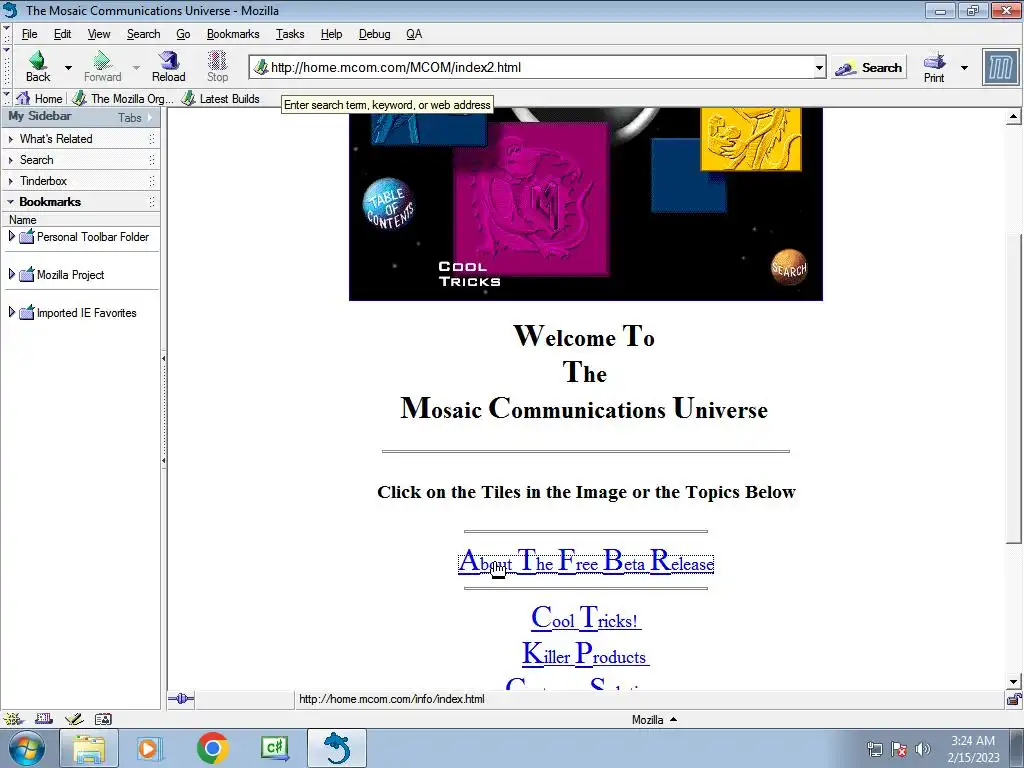Click the volume speaker tray icon
This screenshot has width=1024, height=768.
coord(923,749)
